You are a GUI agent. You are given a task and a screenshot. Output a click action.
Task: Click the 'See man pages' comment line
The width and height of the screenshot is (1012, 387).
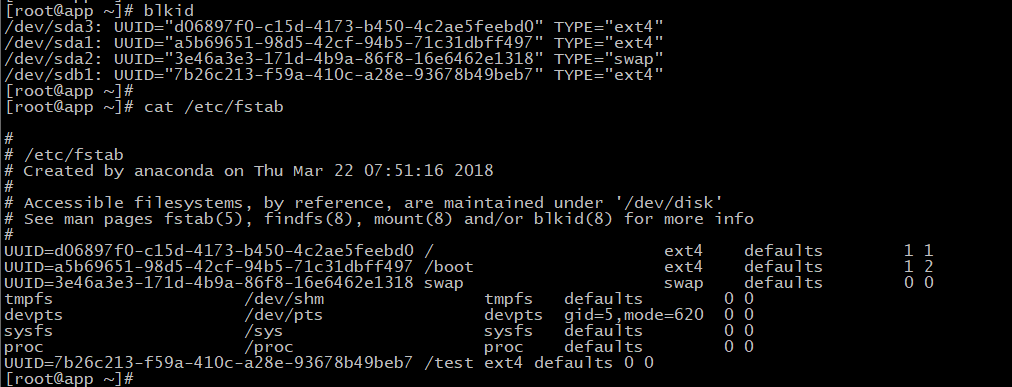coord(378,219)
